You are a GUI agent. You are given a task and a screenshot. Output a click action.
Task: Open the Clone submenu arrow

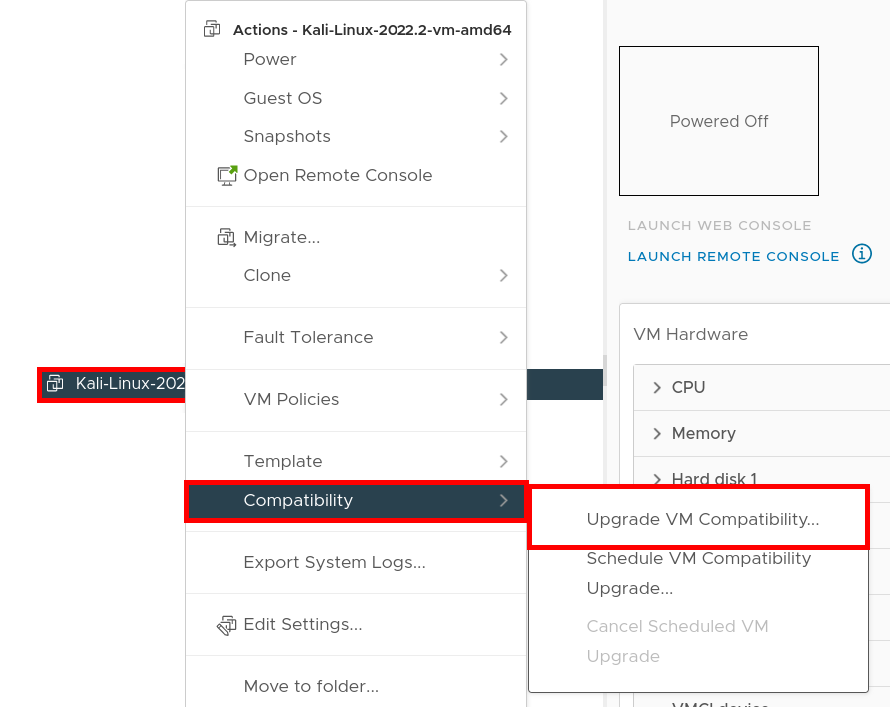504,275
